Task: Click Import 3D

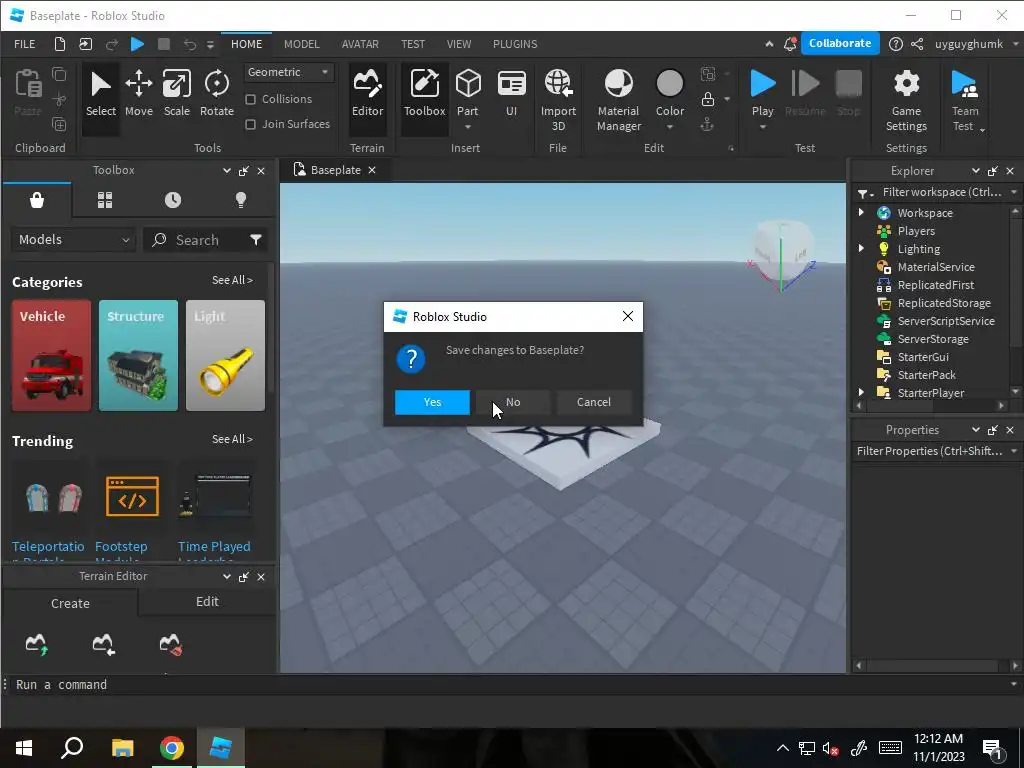Action: coord(558,99)
